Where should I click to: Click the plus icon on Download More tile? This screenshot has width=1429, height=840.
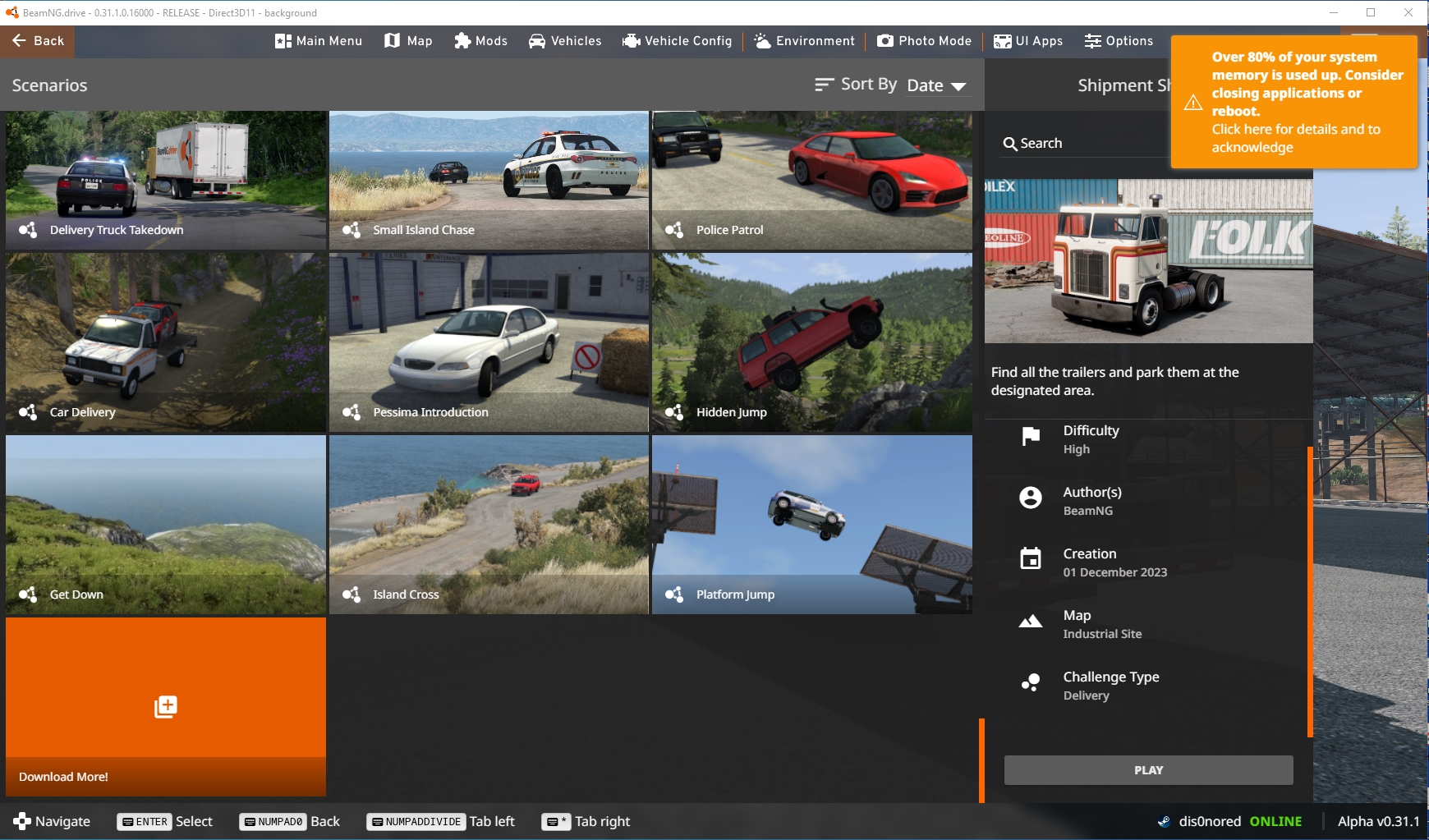[x=166, y=707]
